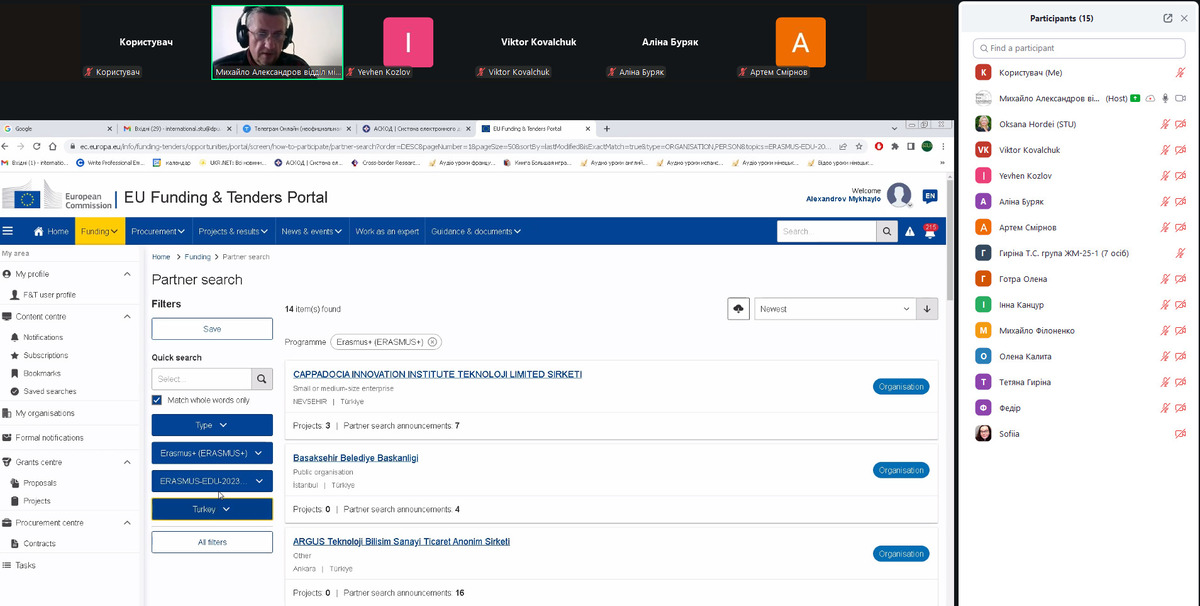Pop out the Participants panel
Viewport: 1200px width, 606px height.
(x=1167, y=18)
